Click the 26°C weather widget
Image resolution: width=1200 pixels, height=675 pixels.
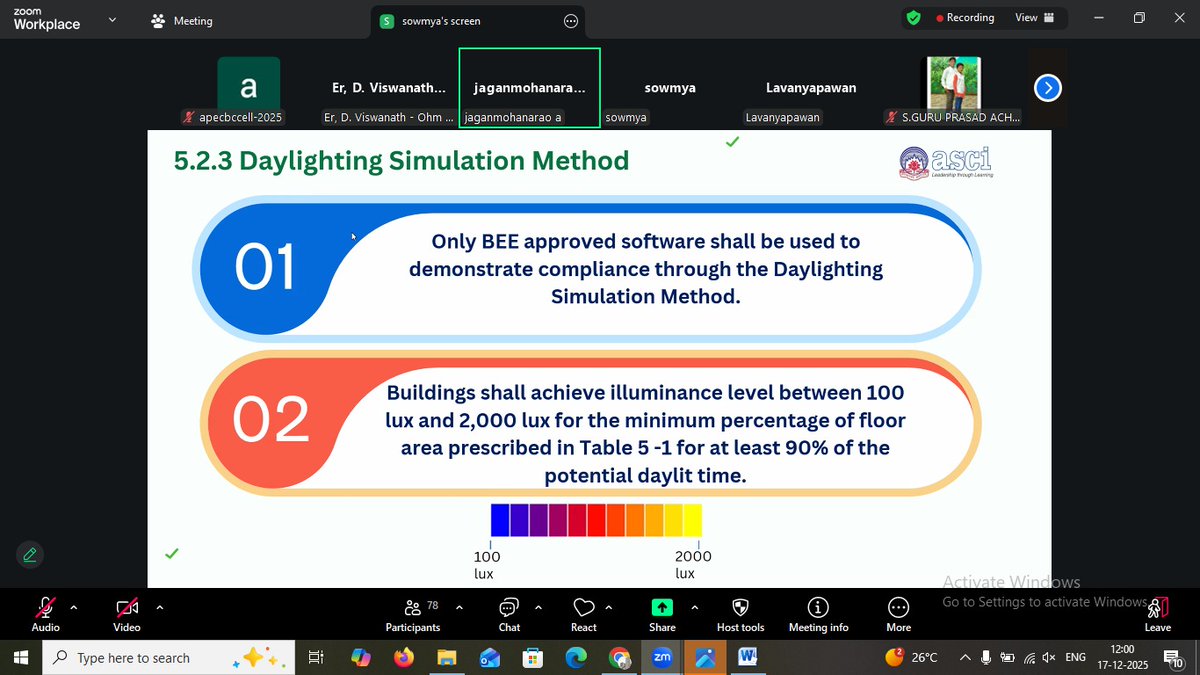click(912, 657)
